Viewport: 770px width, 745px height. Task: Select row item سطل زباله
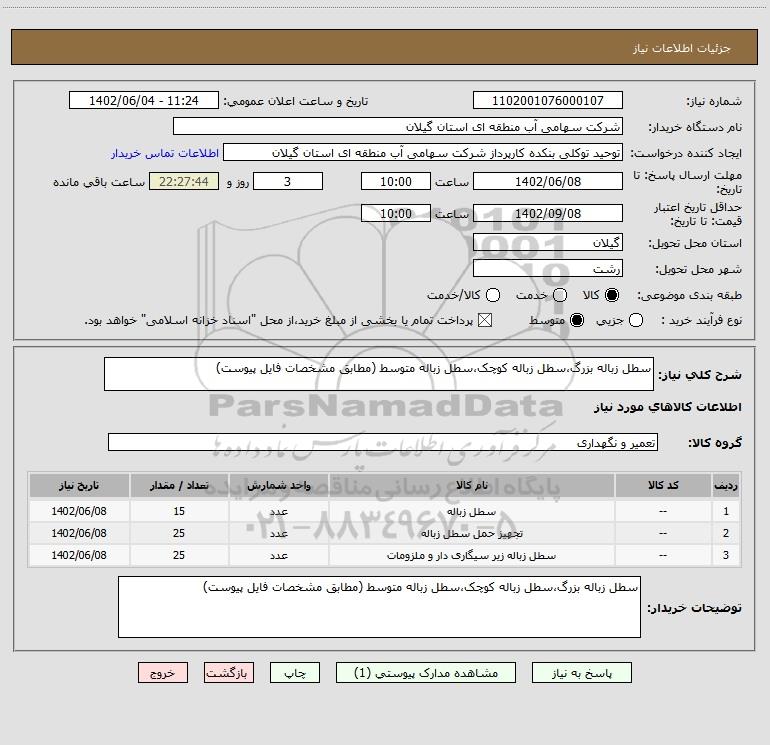[471, 512]
